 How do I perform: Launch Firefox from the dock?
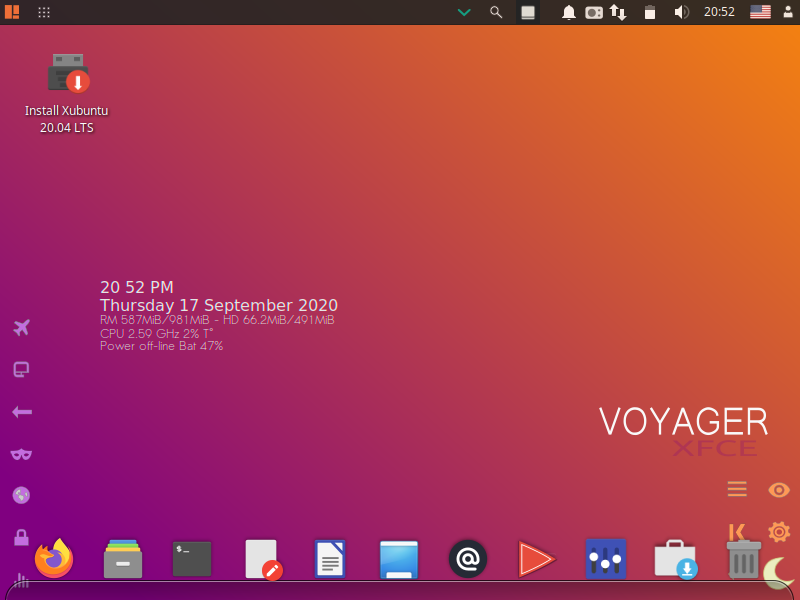tap(54, 558)
